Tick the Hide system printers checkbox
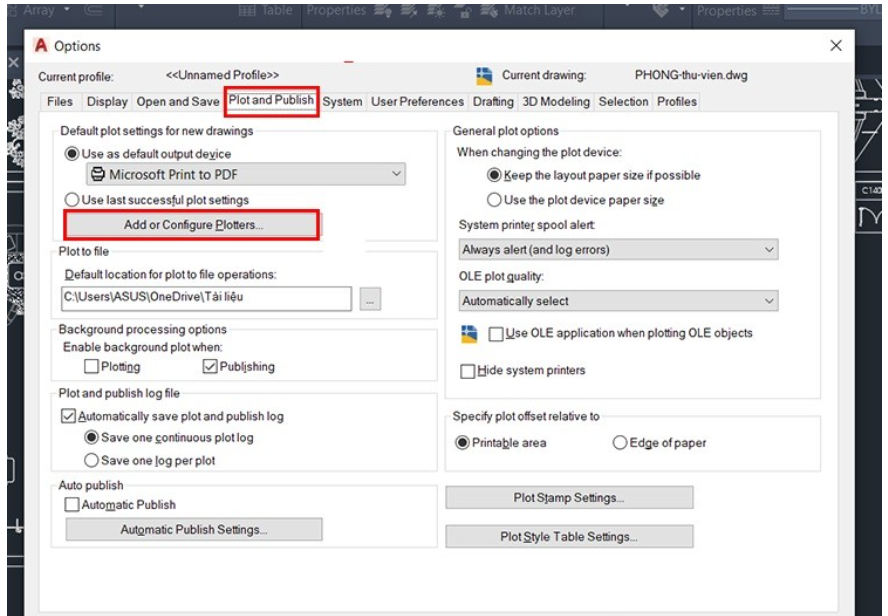The image size is (888, 616). point(467,371)
